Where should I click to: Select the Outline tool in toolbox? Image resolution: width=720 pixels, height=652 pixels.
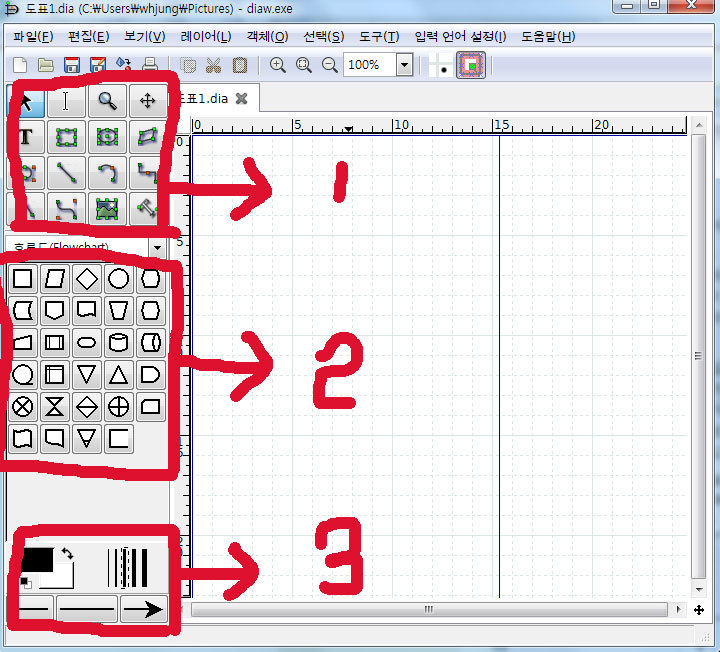[x=148, y=209]
